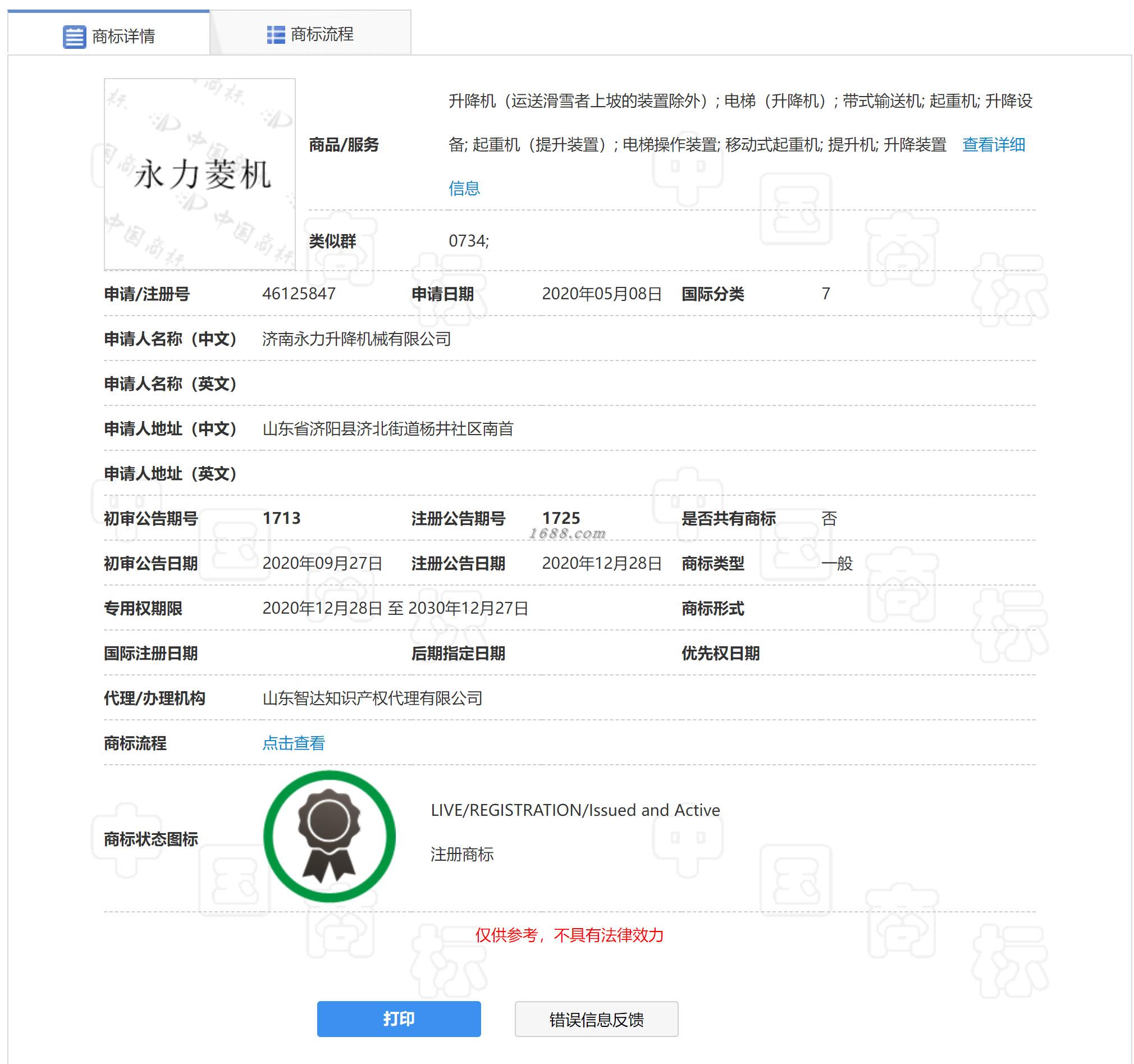Click the registration announcement issue number 1725
This screenshot has height=1064, width=1134.
[561, 518]
